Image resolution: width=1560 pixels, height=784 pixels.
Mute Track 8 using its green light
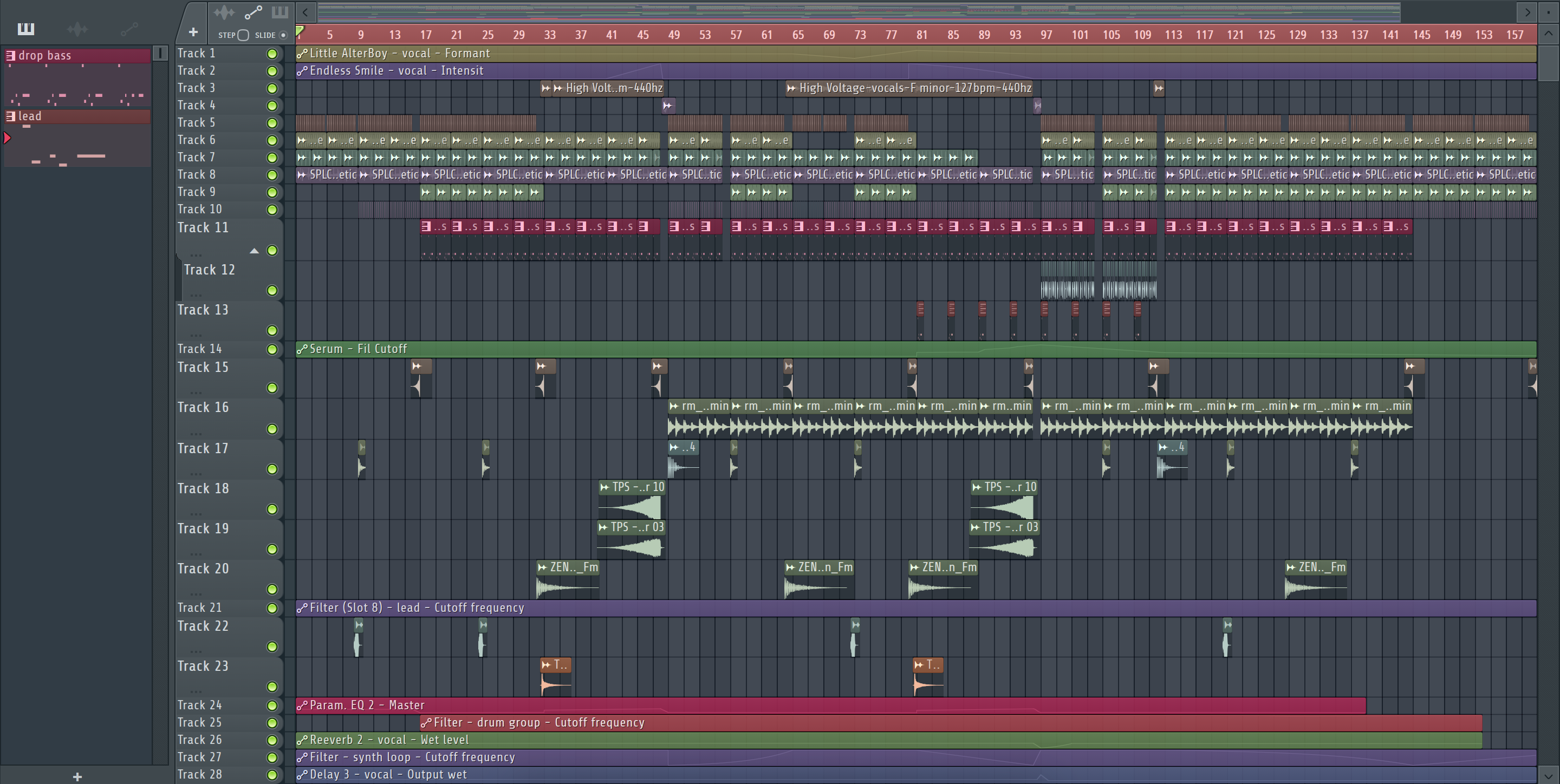pos(272,175)
